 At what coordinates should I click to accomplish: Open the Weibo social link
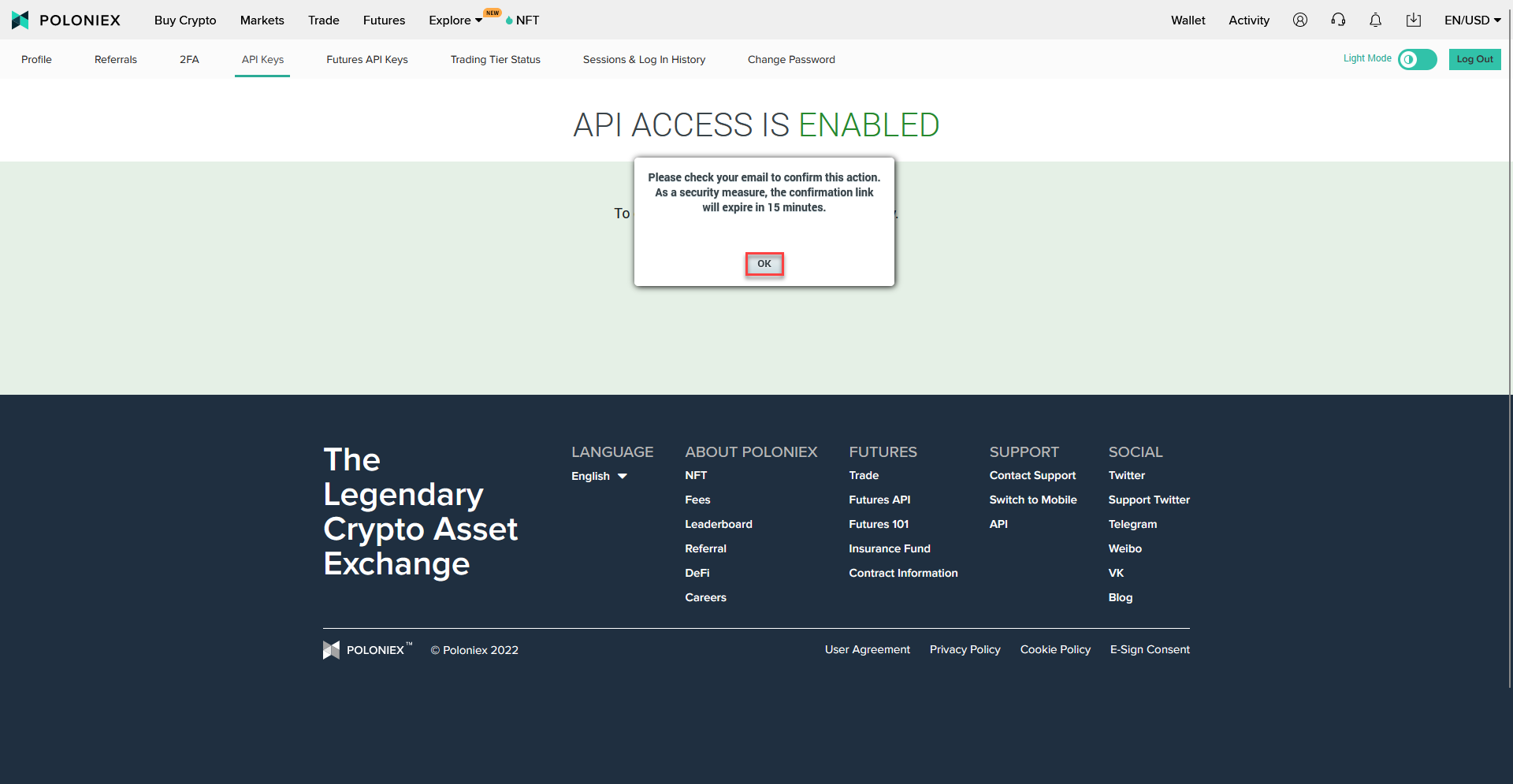pyautogui.click(x=1125, y=548)
